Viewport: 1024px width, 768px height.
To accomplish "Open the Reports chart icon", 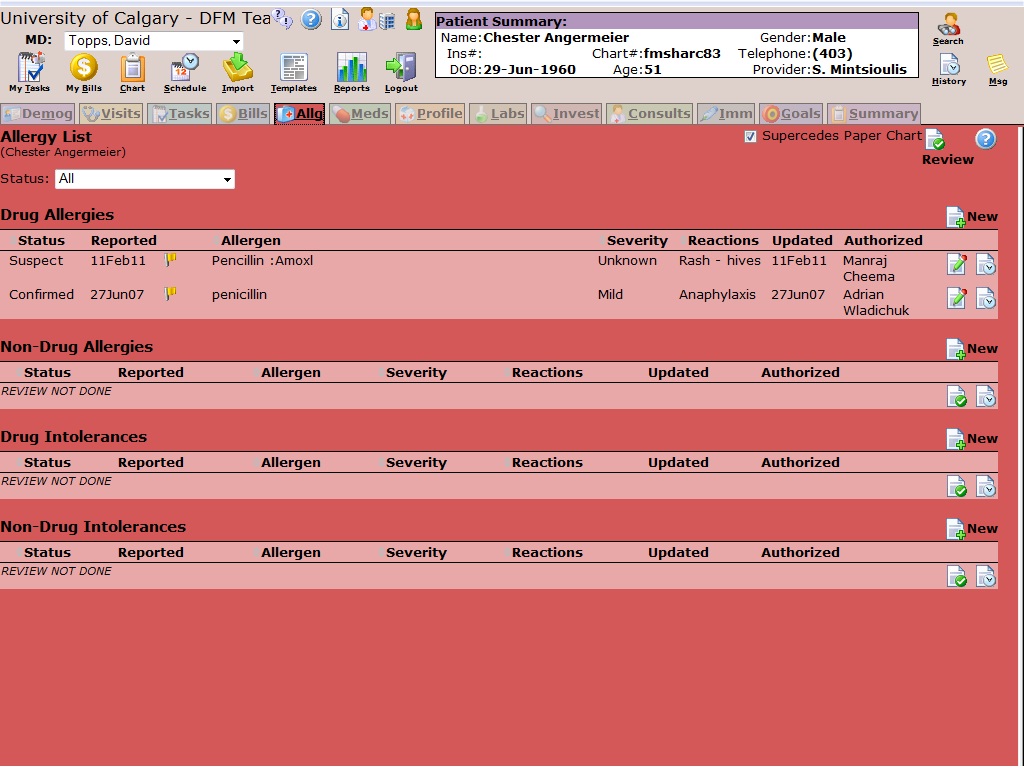I will click(351, 70).
